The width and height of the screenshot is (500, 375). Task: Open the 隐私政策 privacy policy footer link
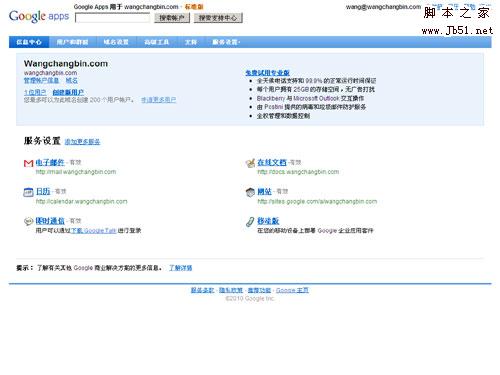[231, 290]
